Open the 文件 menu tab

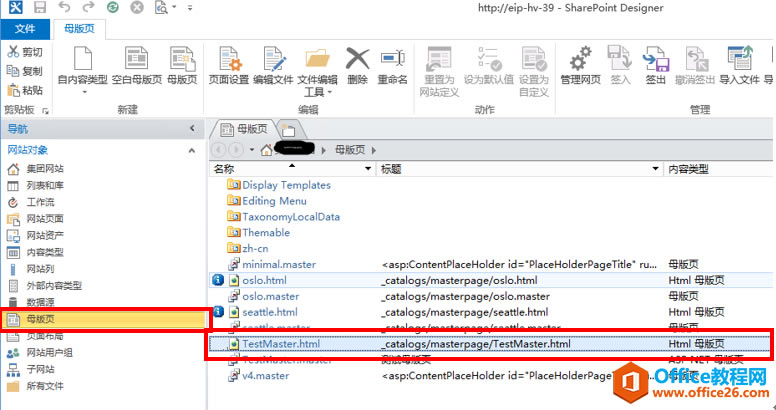click(25, 29)
